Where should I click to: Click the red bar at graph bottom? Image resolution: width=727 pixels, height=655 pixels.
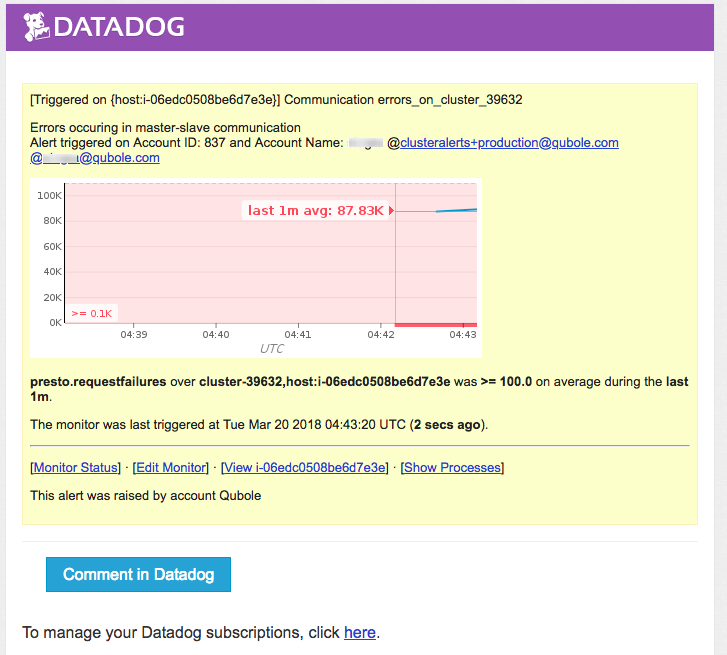point(436,325)
